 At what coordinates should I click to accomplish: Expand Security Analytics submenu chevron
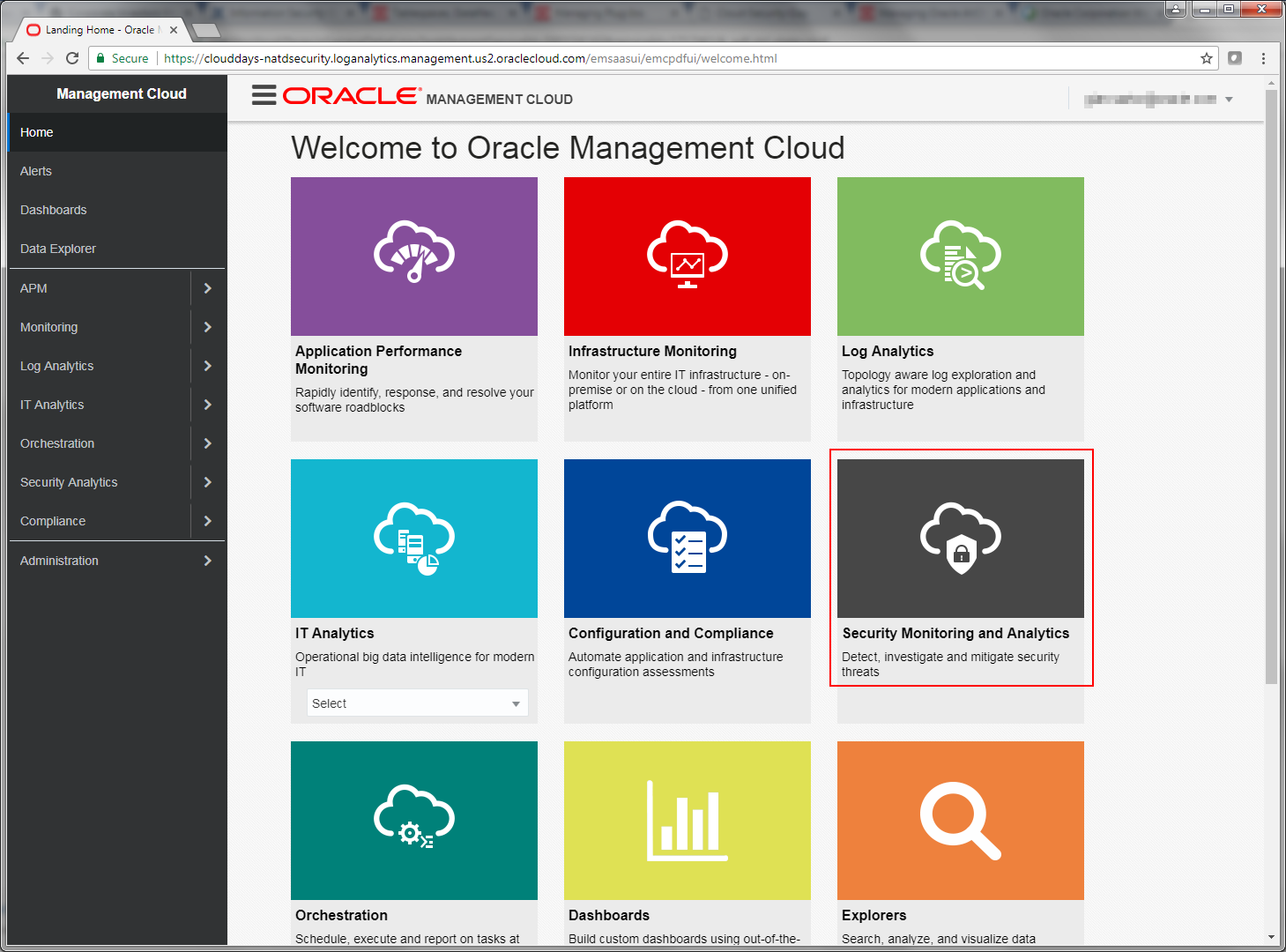click(x=208, y=482)
